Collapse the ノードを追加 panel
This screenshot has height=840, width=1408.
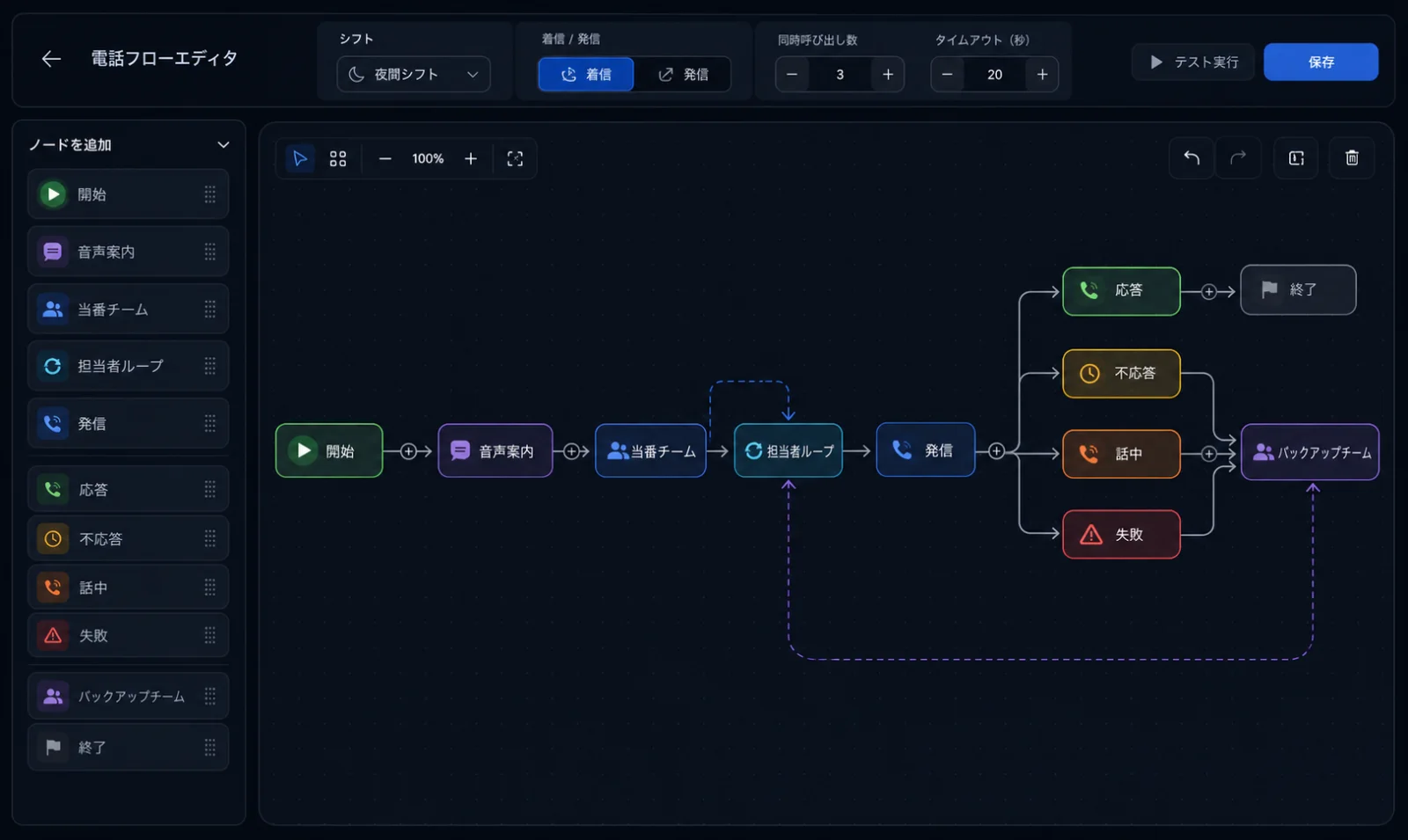[x=224, y=145]
